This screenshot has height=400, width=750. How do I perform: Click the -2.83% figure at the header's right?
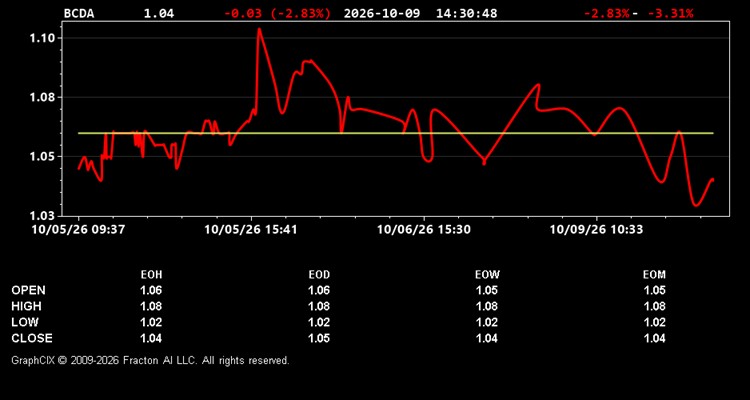pyautogui.click(x=606, y=13)
